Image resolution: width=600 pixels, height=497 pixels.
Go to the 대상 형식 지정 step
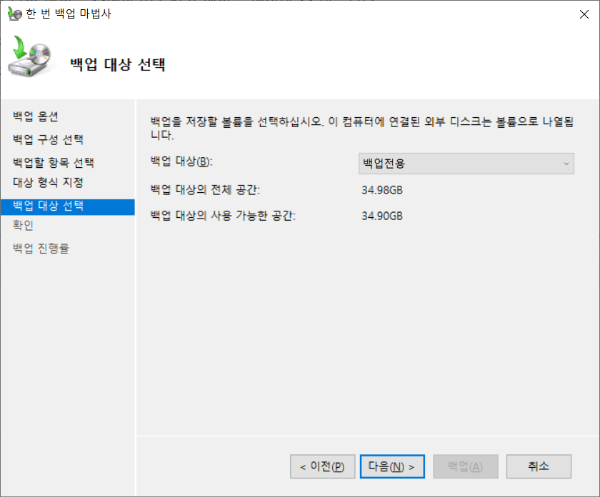pyautogui.click(x=48, y=183)
